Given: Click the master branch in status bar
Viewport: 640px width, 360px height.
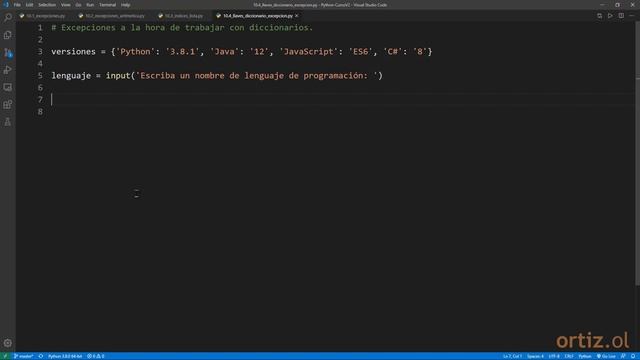Looking at the screenshot, I should 23,356.
